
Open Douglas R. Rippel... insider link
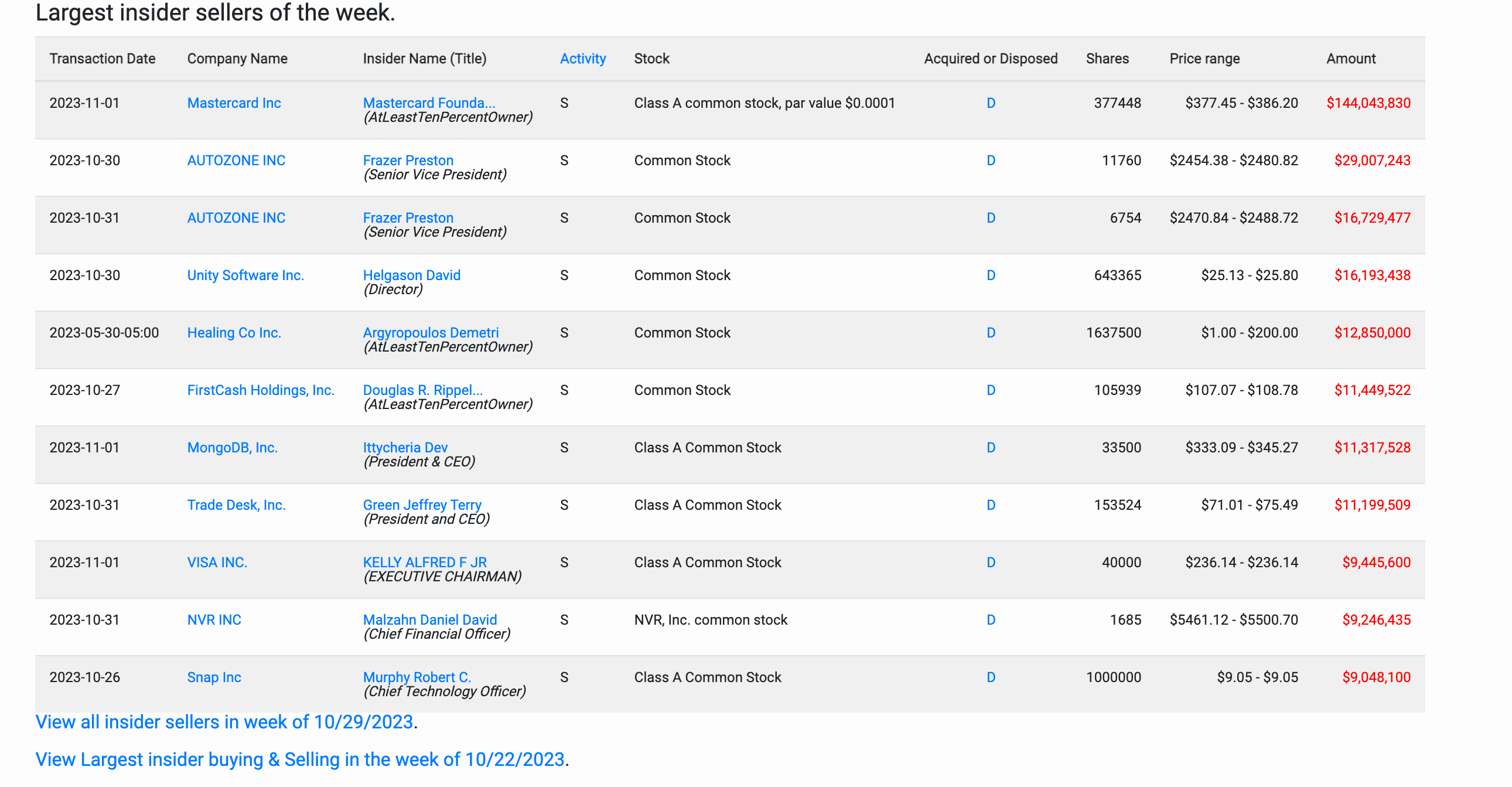click(422, 390)
